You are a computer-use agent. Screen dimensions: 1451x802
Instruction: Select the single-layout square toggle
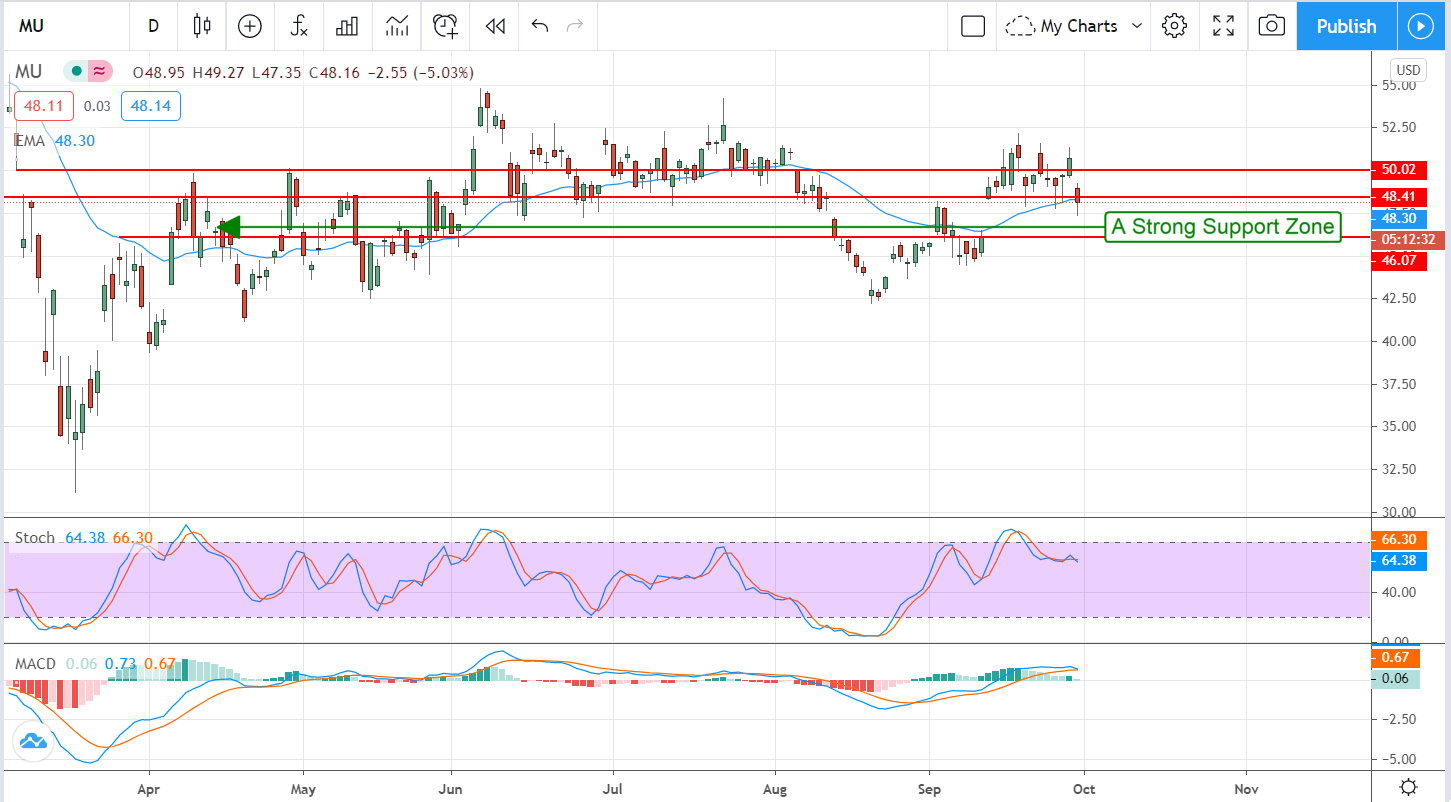(x=971, y=26)
